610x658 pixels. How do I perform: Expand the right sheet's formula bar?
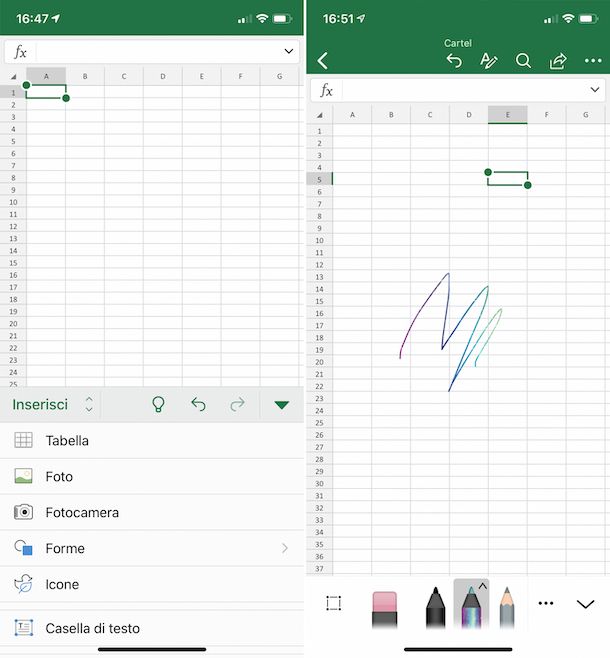coord(594,89)
